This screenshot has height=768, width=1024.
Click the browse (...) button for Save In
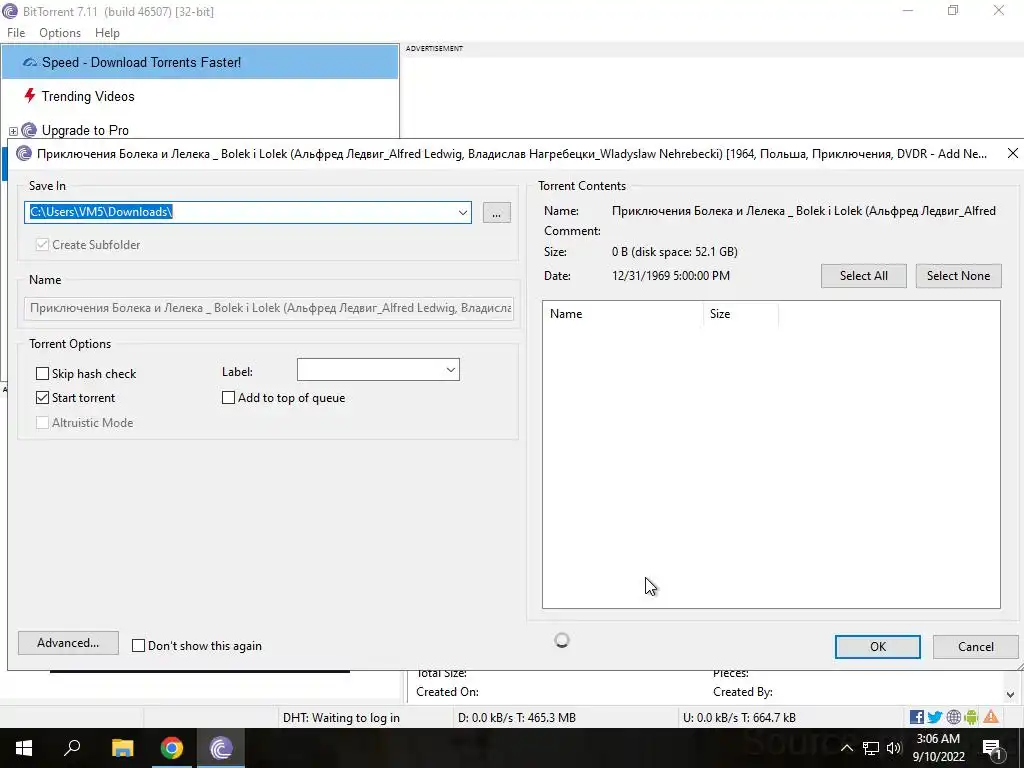(x=496, y=213)
